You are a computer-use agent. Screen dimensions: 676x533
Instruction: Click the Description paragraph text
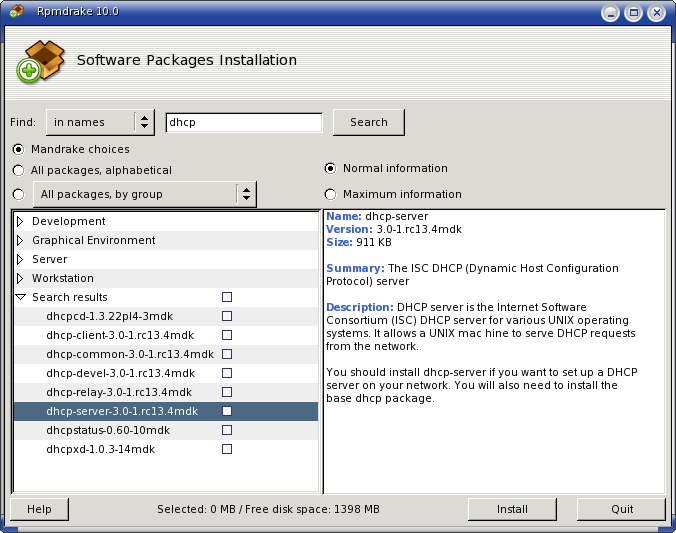click(x=482, y=326)
